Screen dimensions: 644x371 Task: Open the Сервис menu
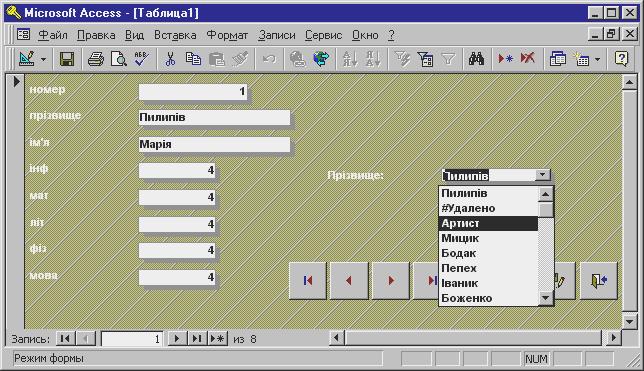tap(323, 35)
